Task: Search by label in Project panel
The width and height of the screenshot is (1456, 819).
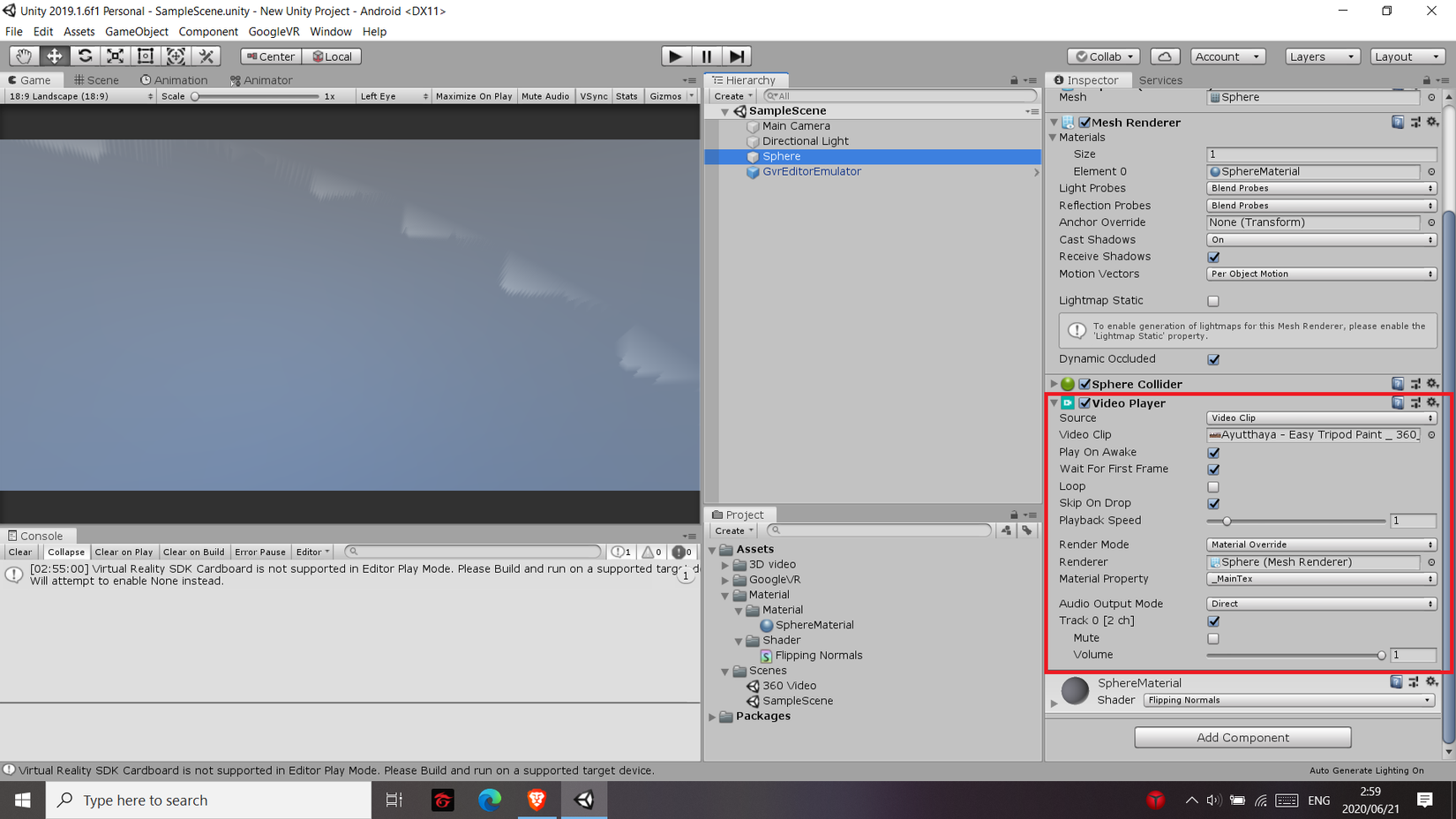Action: [1027, 530]
